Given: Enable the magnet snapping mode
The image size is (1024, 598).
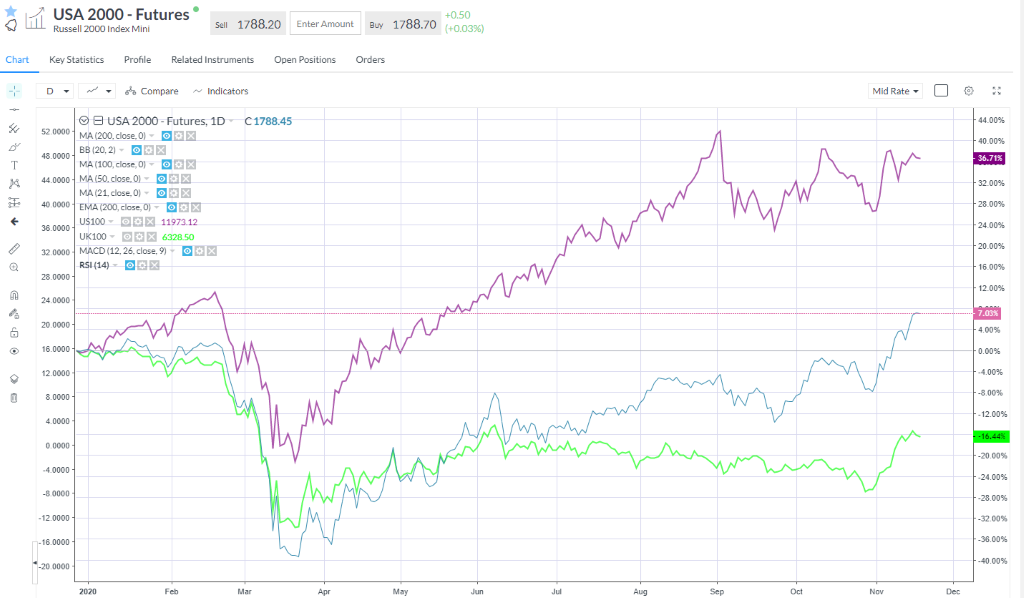Looking at the screenshot, I should (13, 295).
